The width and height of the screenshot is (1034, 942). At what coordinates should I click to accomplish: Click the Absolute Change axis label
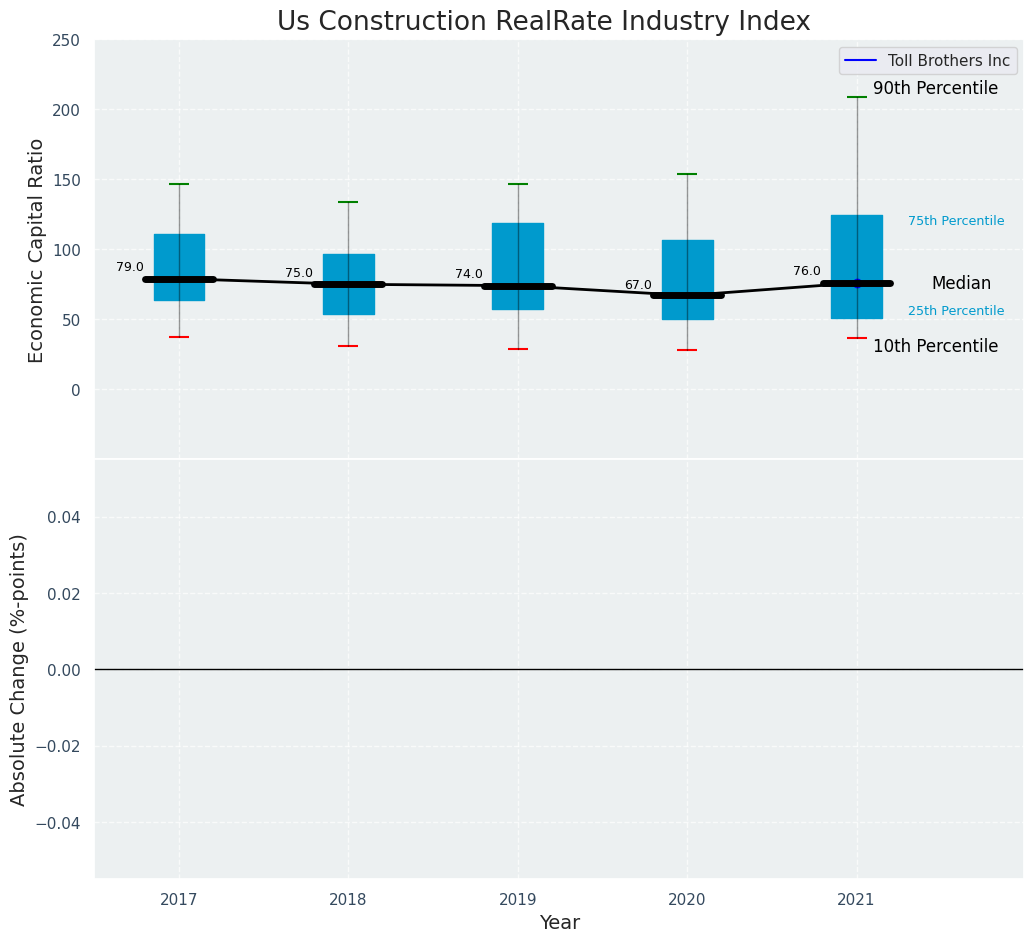(x=18, y=670)
